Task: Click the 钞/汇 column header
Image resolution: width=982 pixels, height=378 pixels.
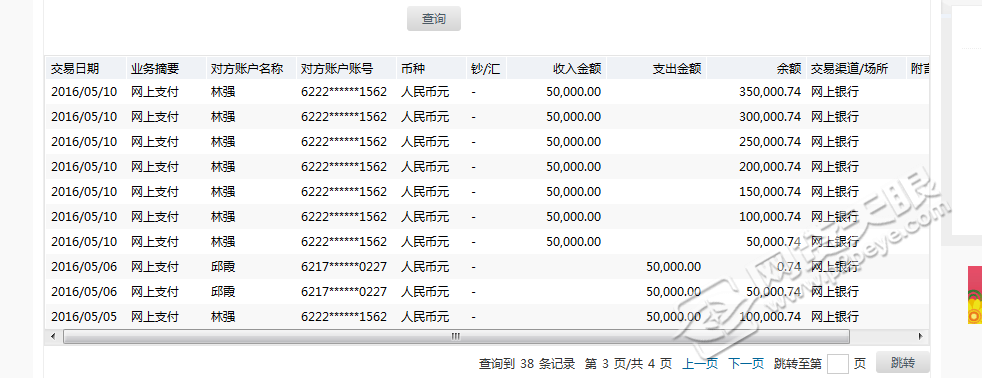Action: 485,69
